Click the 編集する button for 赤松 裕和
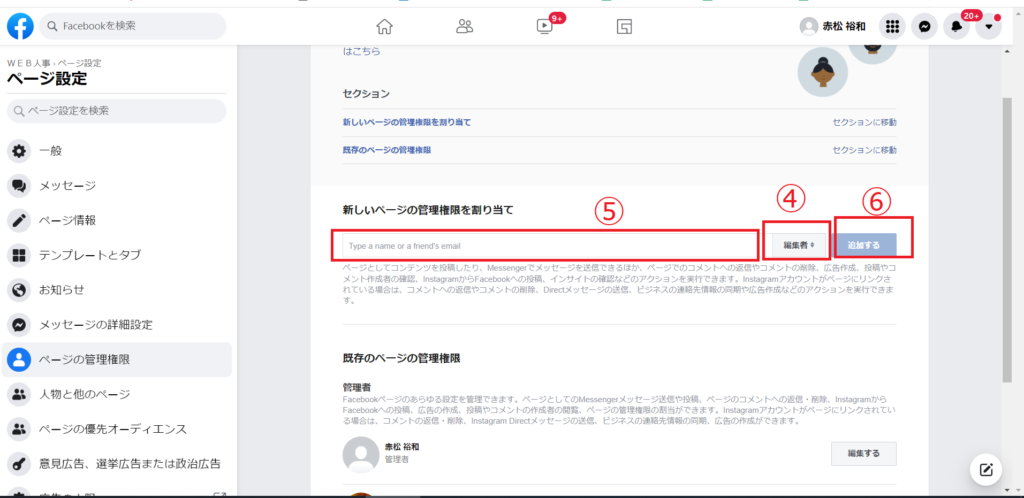The width and height of the screenshot is (1024, 498). tap(863, 454)
